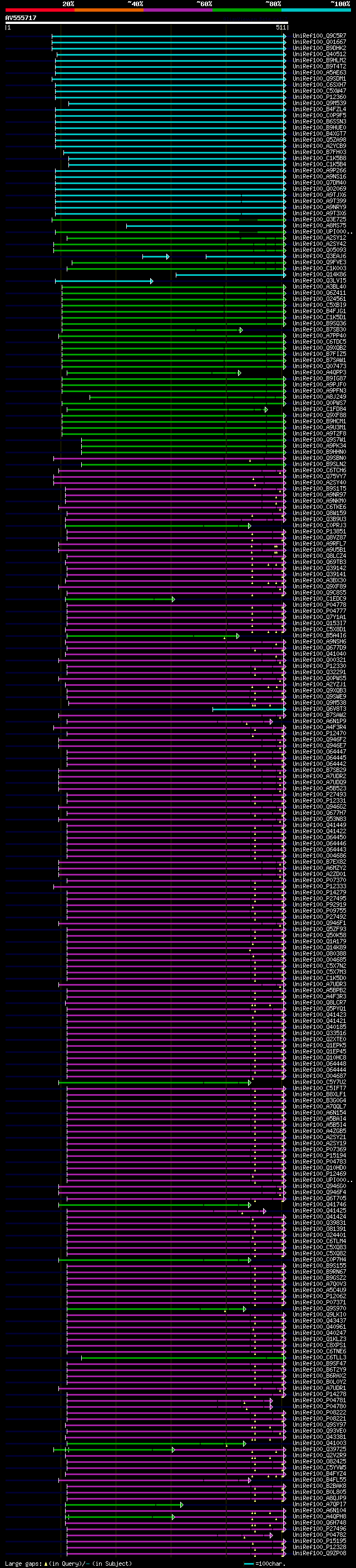Open hit UniRef100_Q05093
The width and height of the screenshot is (356, 1568).
coord(319,250)
